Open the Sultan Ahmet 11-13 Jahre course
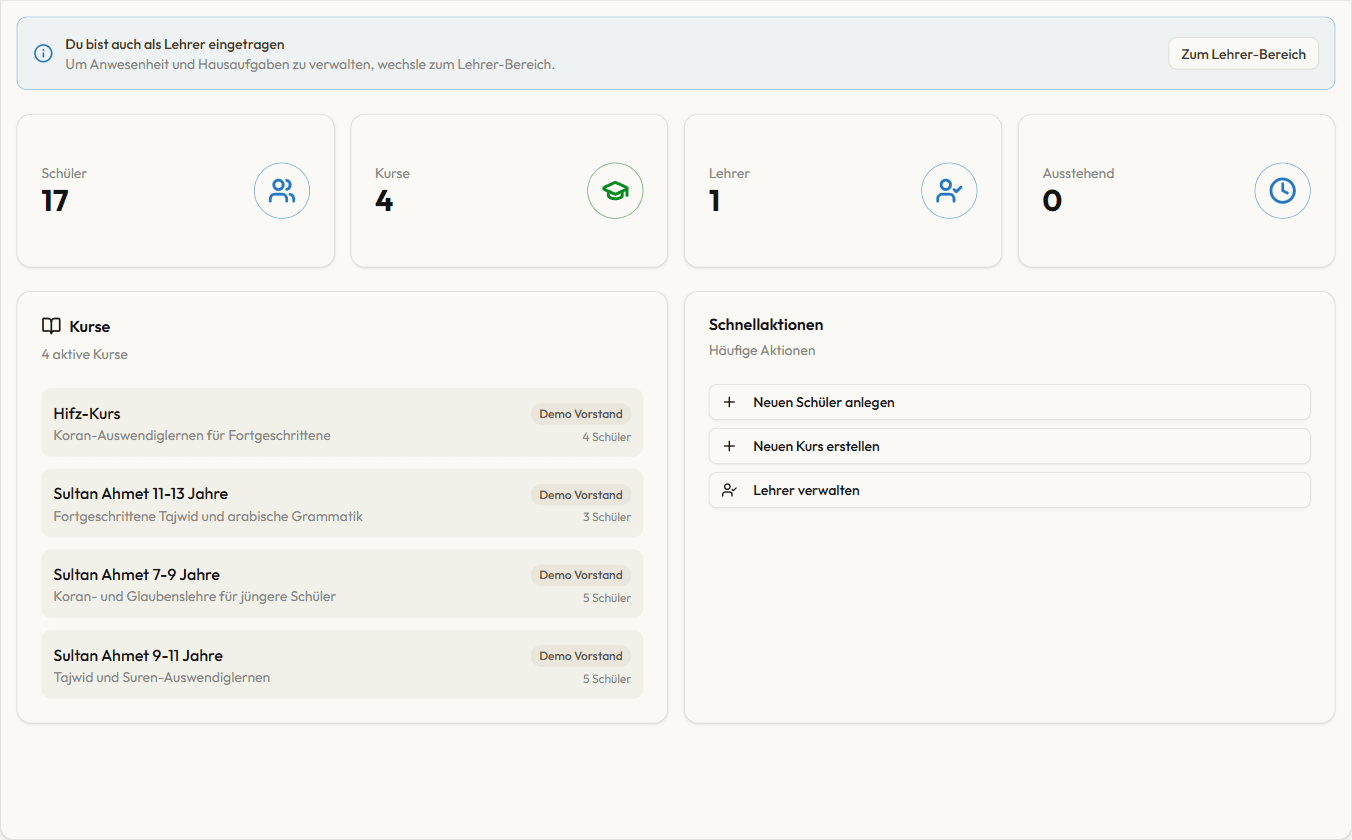The image size is (1352, 840). [x=342, y=503]
